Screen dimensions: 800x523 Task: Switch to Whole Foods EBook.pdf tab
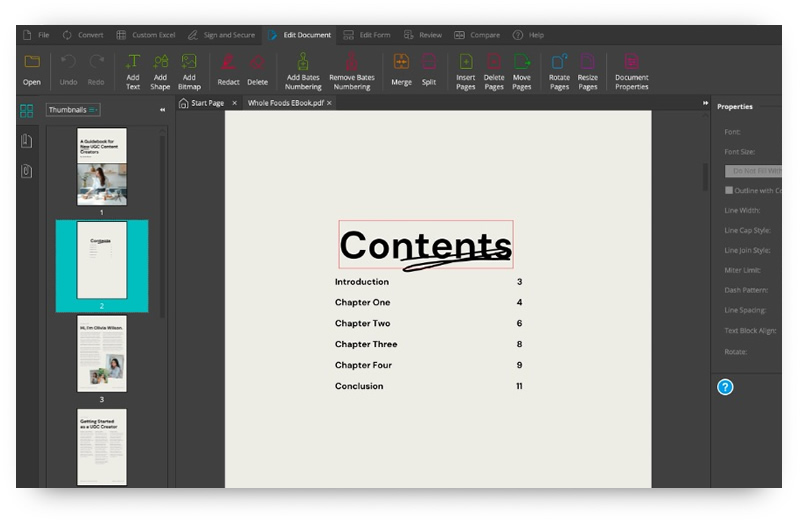[x=286, y=103]
